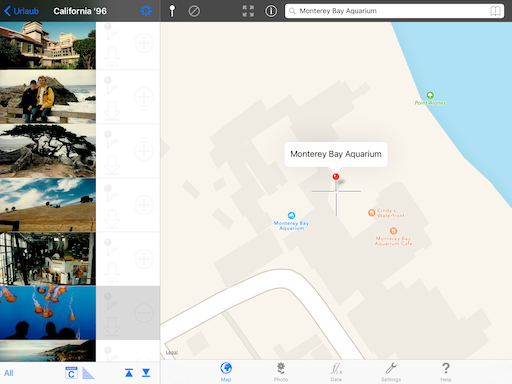Select the aquarium interior photo thumbnail

pos(48,259)
